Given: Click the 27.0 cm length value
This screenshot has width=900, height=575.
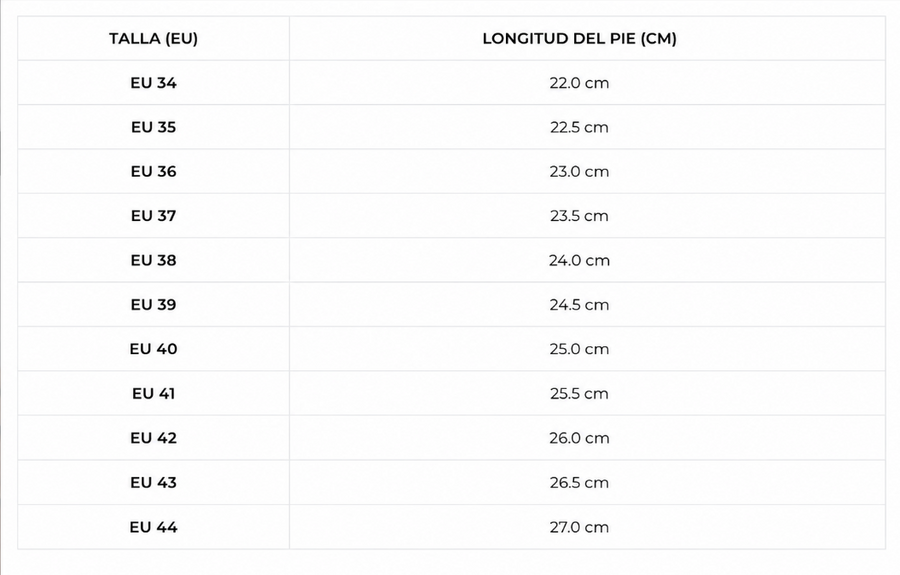Looking at the screenshot, I should click(579, 527).
